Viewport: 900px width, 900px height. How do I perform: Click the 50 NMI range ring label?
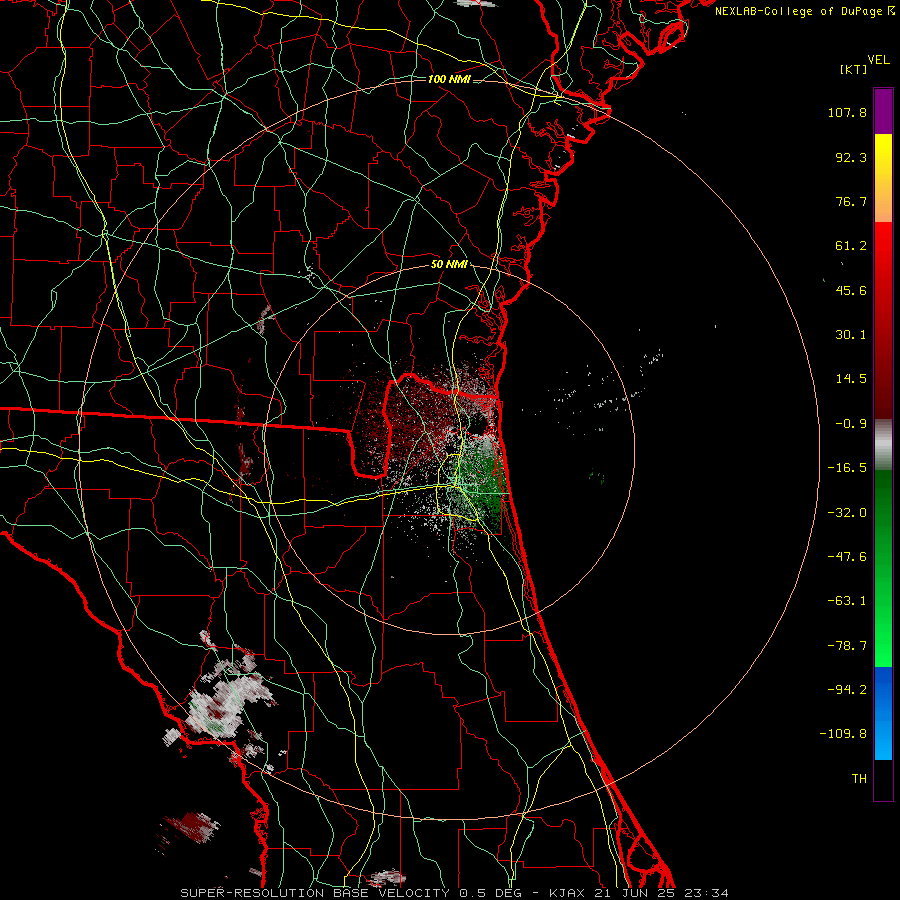coord(449,265)
